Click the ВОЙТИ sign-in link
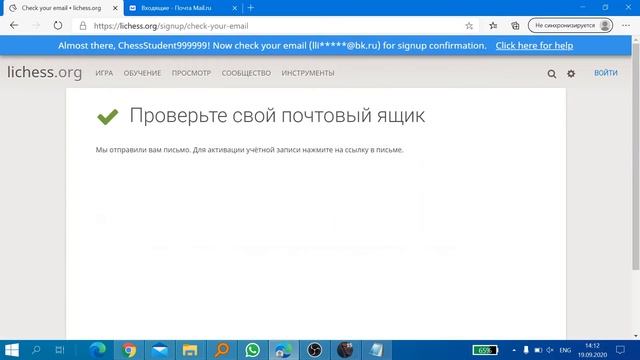 coord(606,73)
